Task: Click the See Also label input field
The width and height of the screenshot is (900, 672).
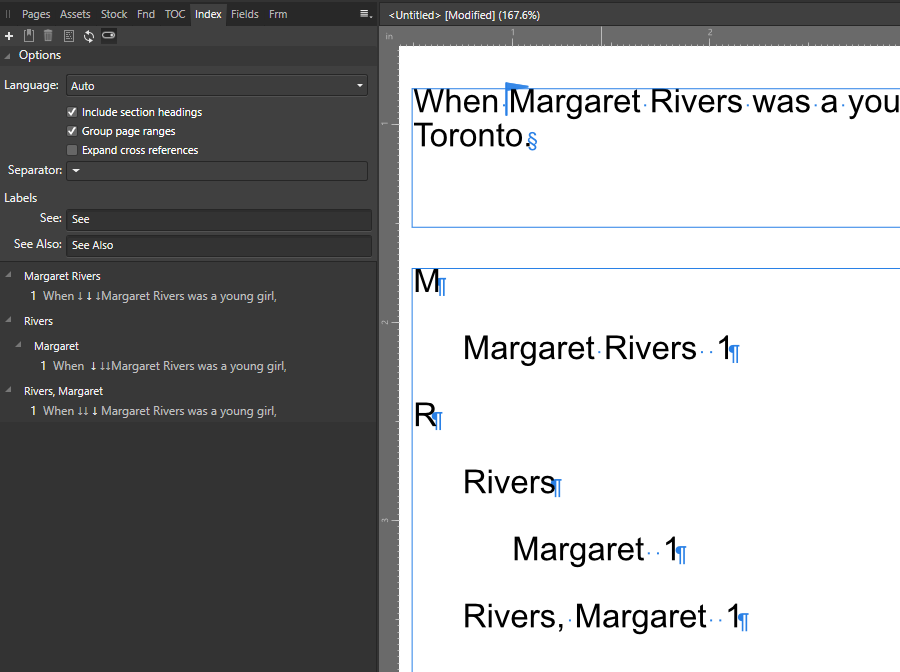Action: point(218,245)
